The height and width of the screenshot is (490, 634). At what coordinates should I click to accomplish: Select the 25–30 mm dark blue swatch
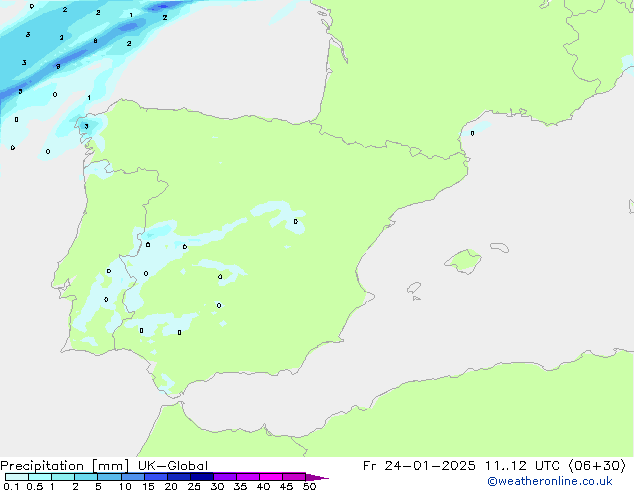[x=202, y=477]
